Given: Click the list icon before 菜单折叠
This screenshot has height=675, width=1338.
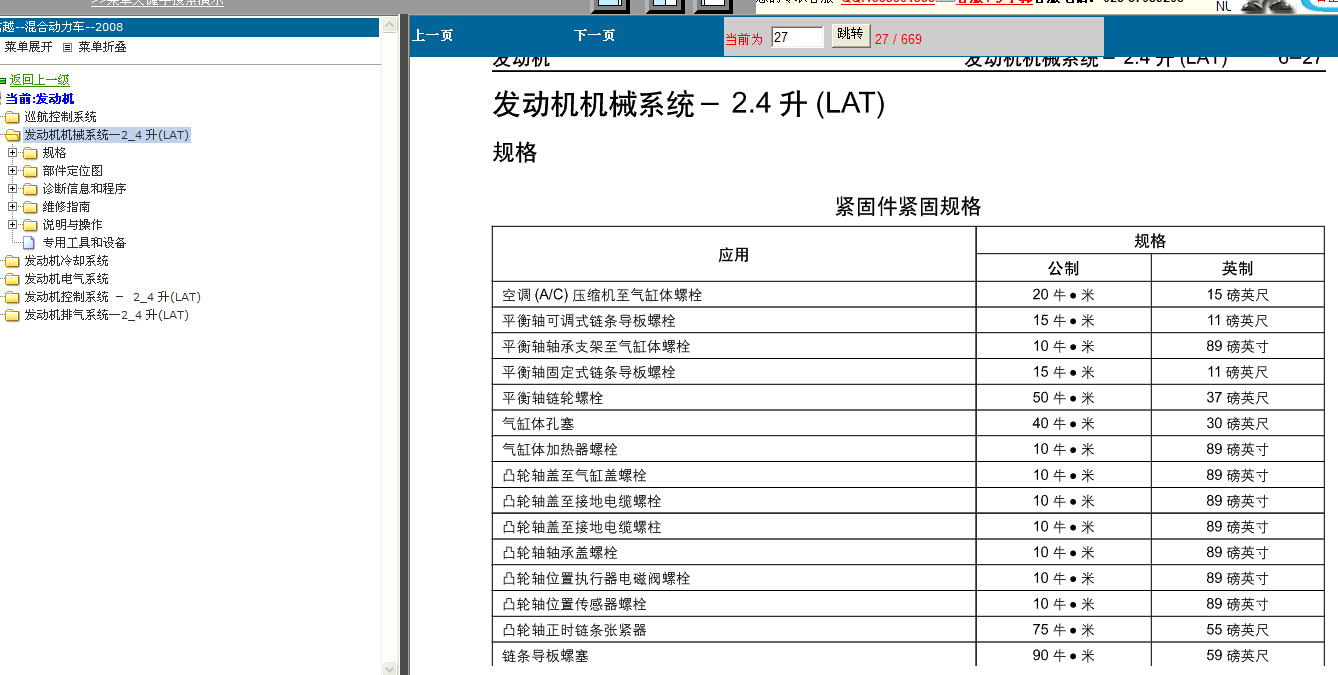Looking at the screenshot, I should (x=67, y=47).
